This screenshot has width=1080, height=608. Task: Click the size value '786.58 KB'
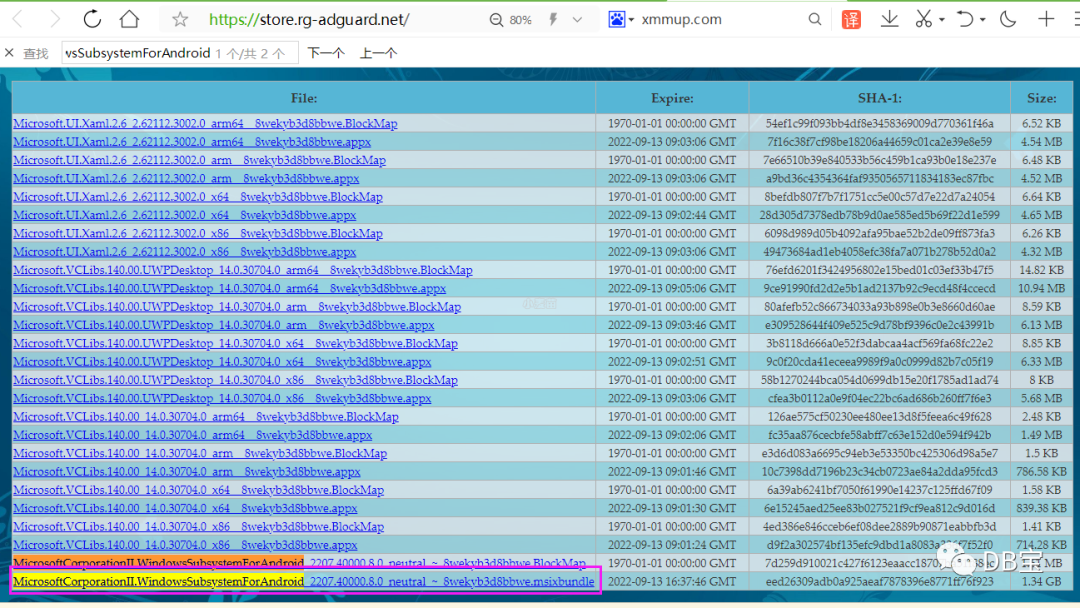point(1041,472)
